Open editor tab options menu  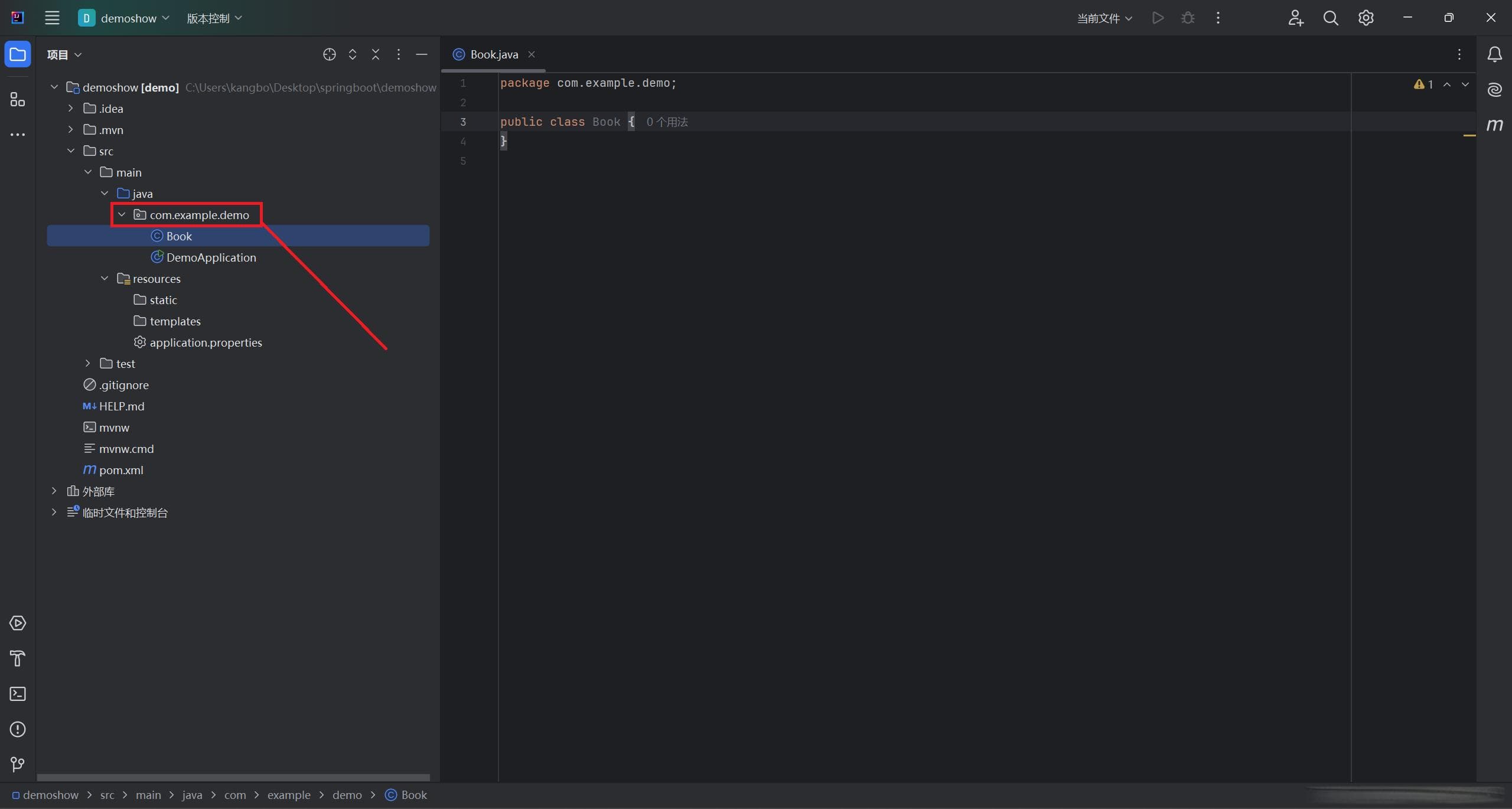[x=1459, y=54]
